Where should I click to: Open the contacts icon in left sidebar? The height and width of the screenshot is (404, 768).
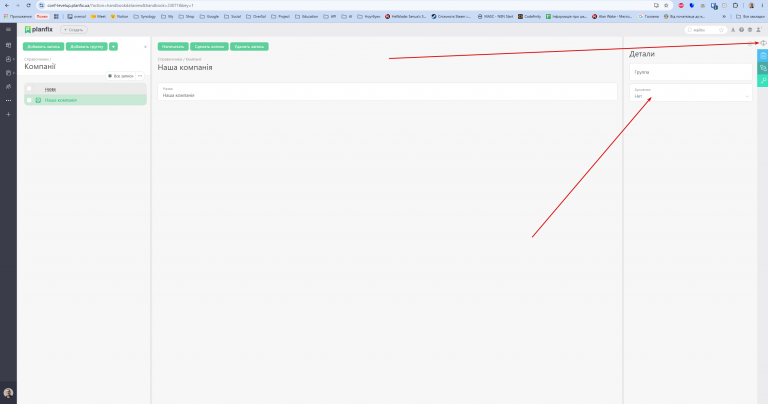8,59
